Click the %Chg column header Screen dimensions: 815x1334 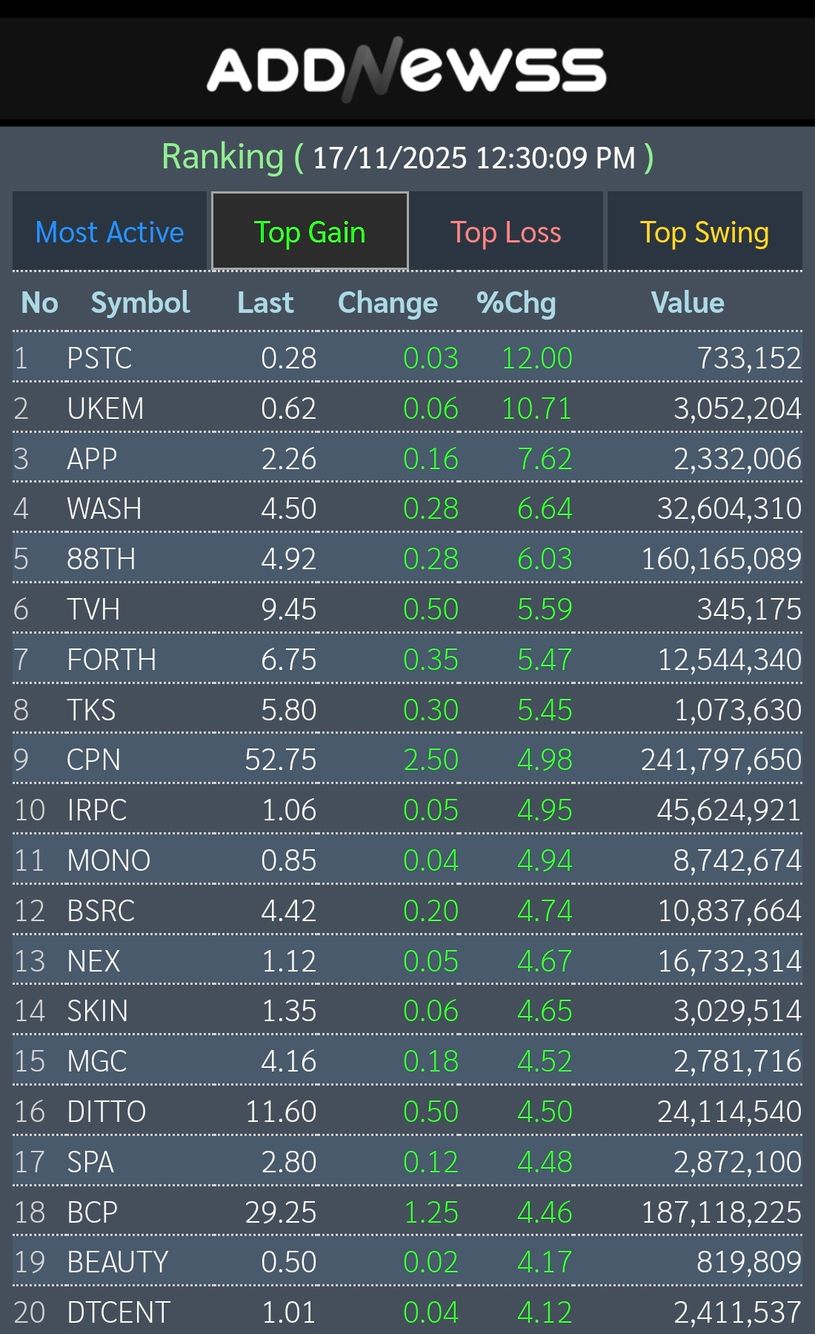coord(516,303)
